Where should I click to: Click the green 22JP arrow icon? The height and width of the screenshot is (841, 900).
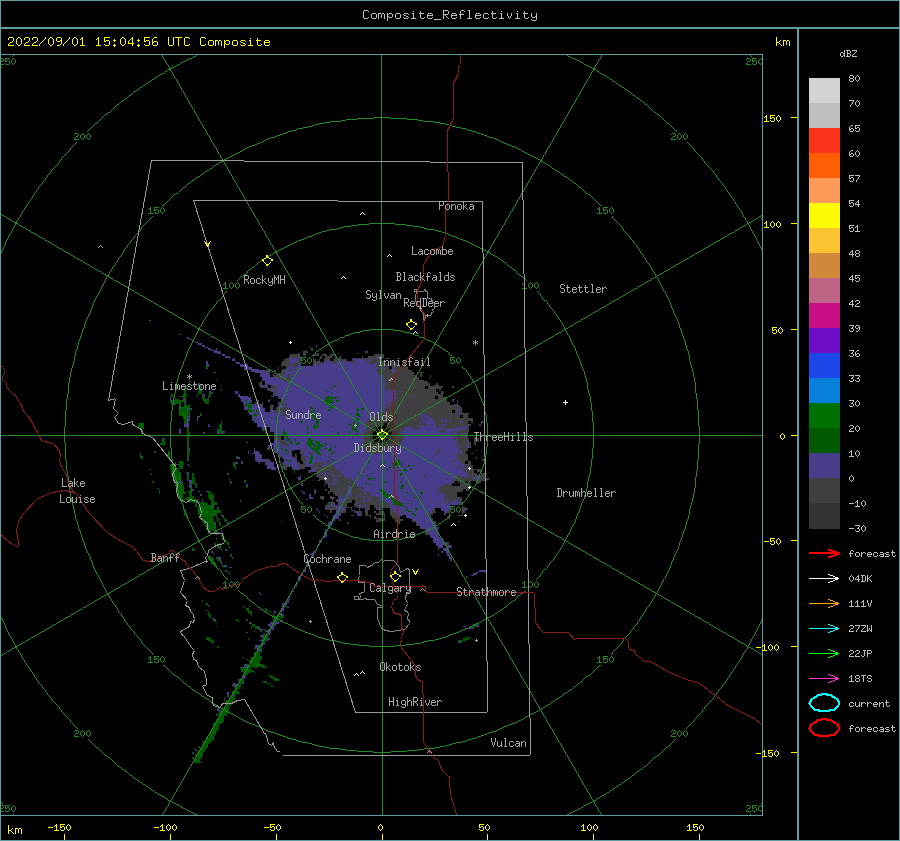pos(824,653)
